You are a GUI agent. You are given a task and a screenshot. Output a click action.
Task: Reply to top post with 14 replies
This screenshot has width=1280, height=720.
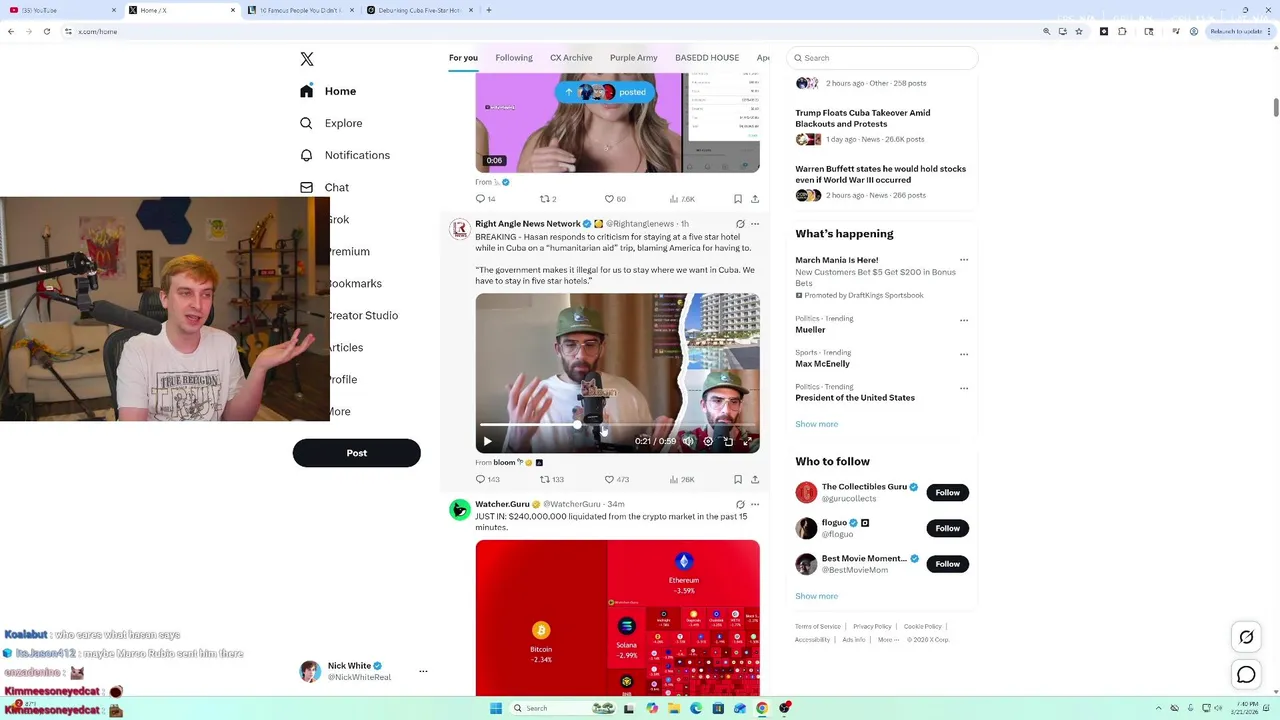pos(485,199)
